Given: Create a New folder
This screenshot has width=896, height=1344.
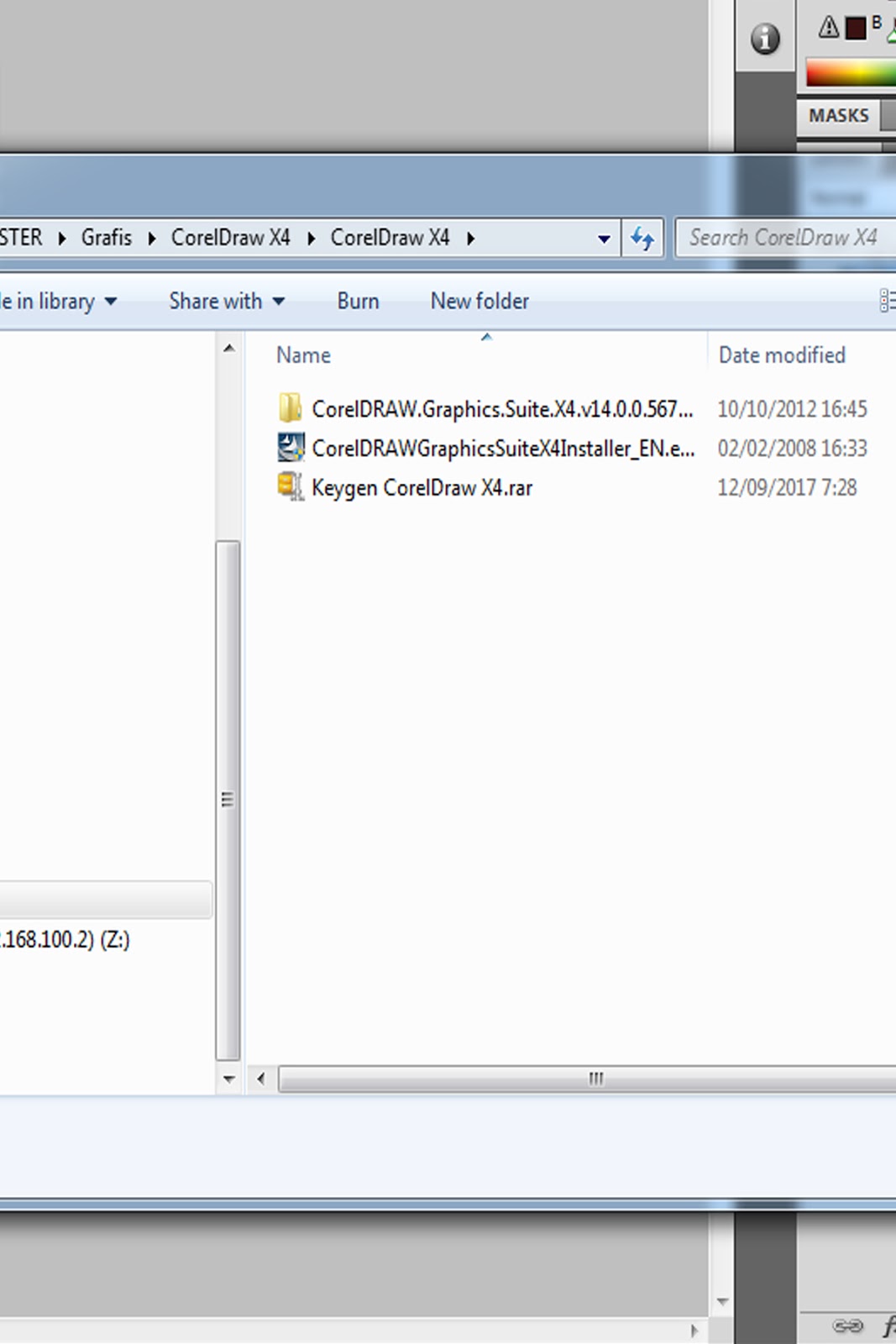Looking at the screenshot, I should pyautogui.click(x=479, y=302).
